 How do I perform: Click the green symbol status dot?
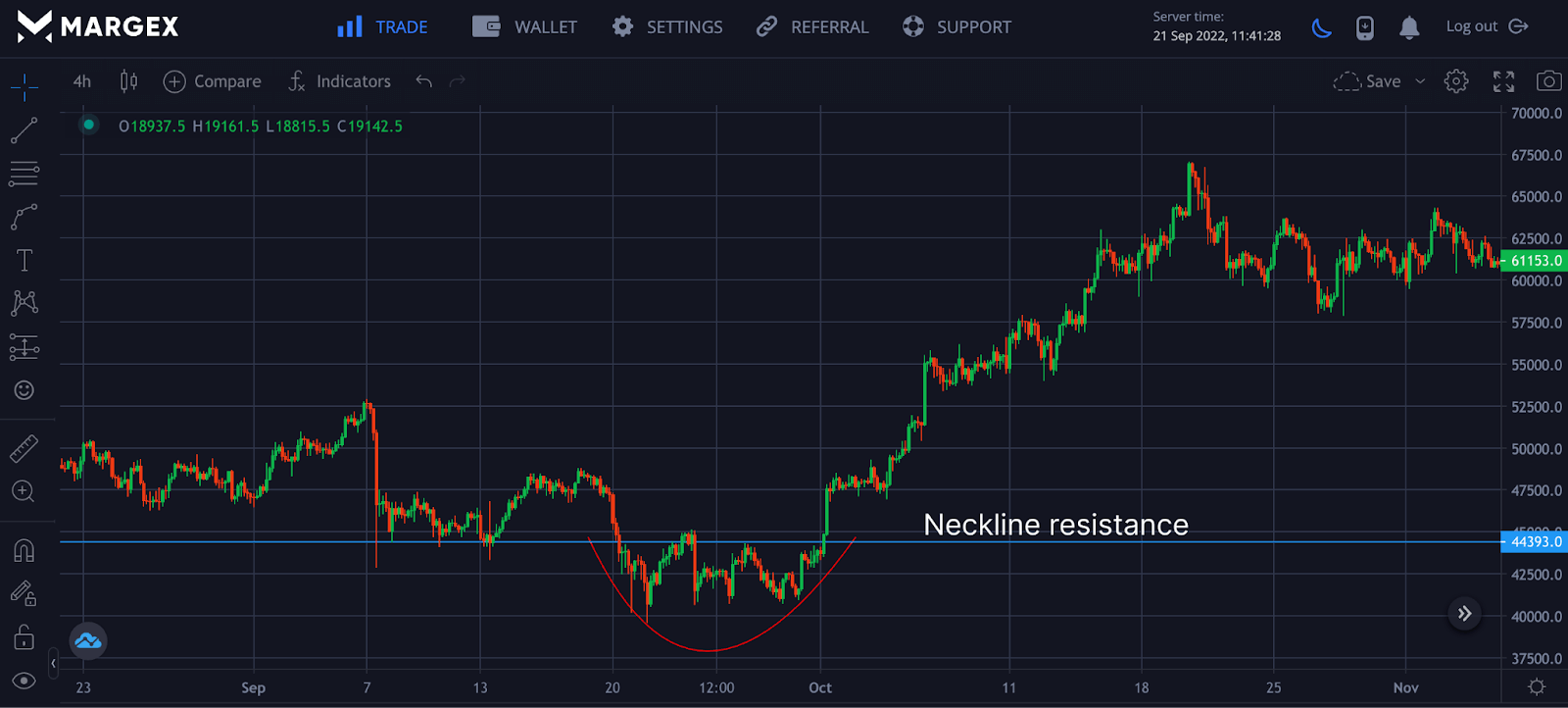pos(89,125)
